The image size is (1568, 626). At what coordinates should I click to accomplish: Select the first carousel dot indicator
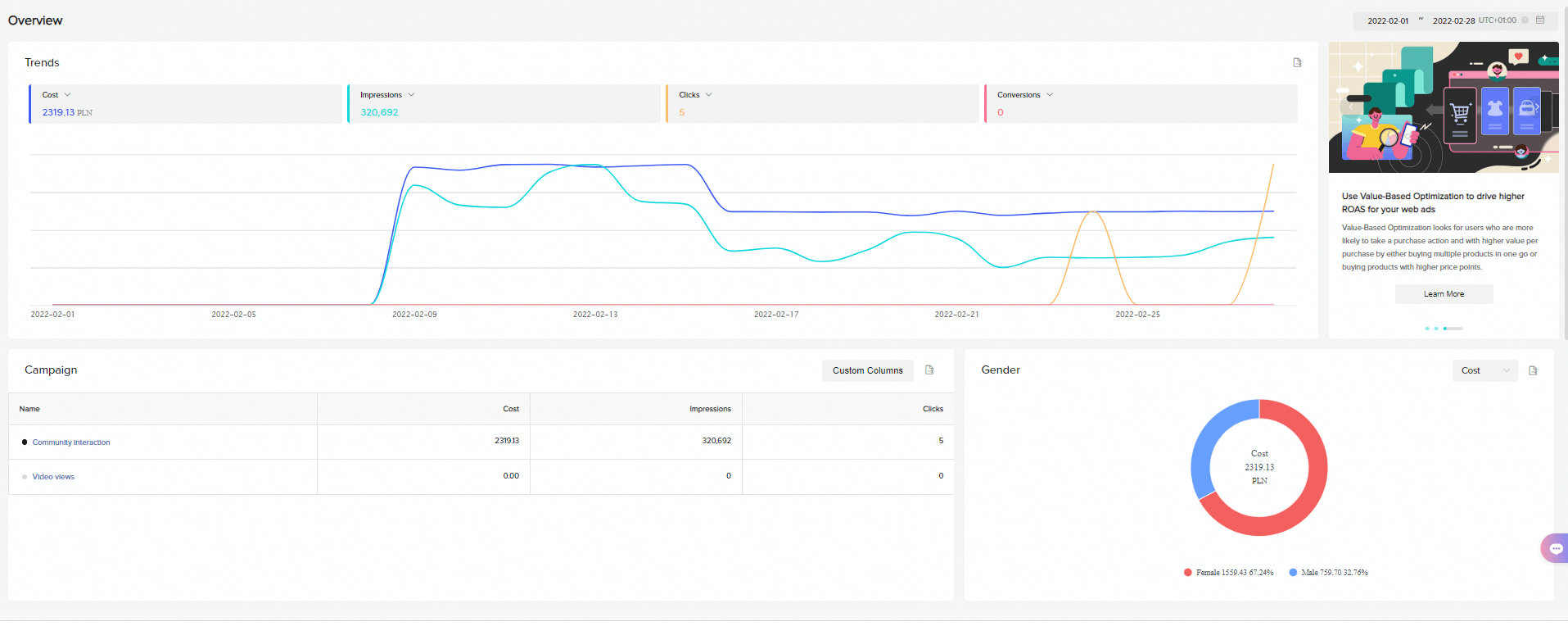[x=1427, y=329]
